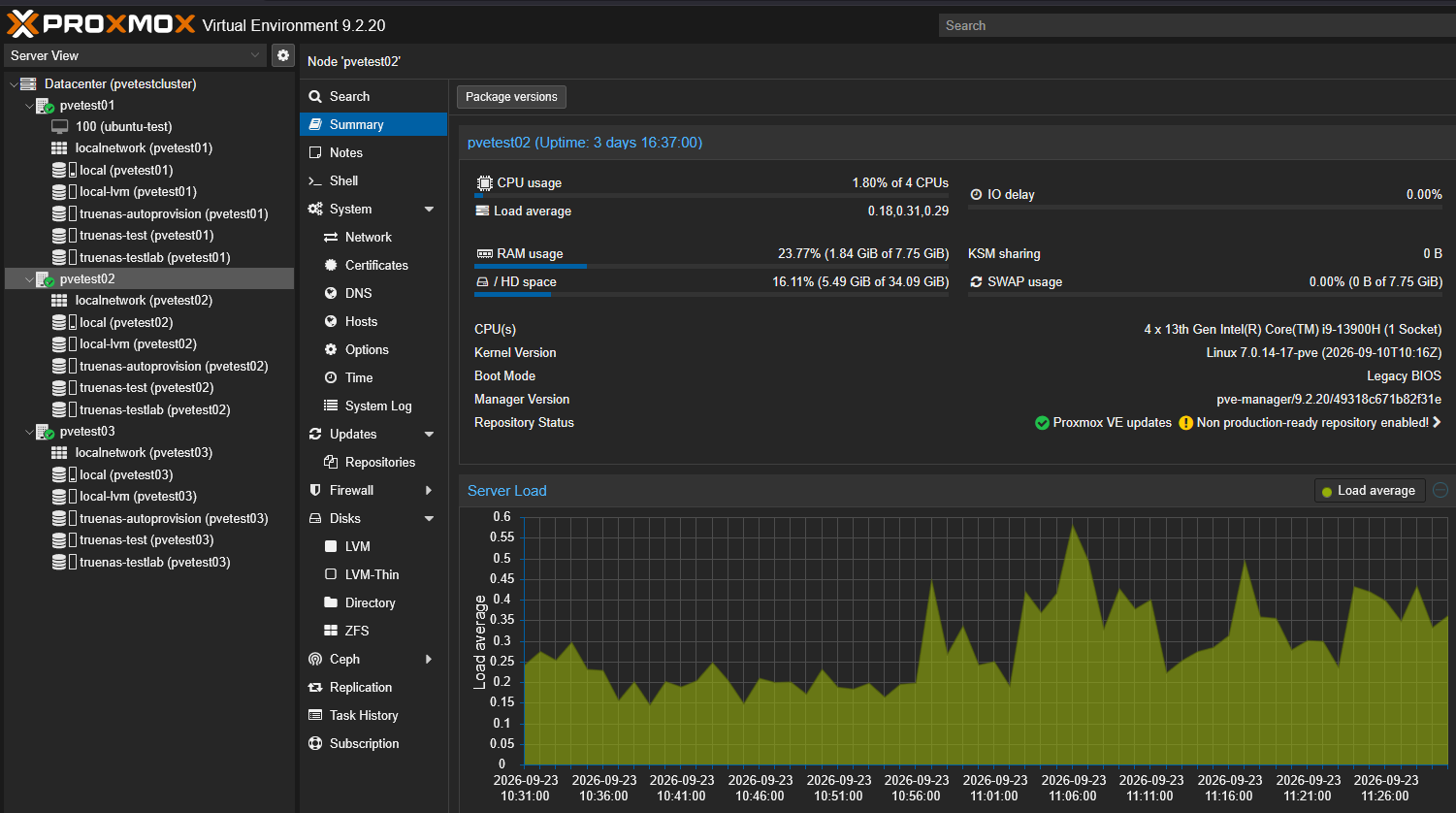Collapse the Server Load panel minus button
1456x813 pixels.
[x=1440, y=491]
